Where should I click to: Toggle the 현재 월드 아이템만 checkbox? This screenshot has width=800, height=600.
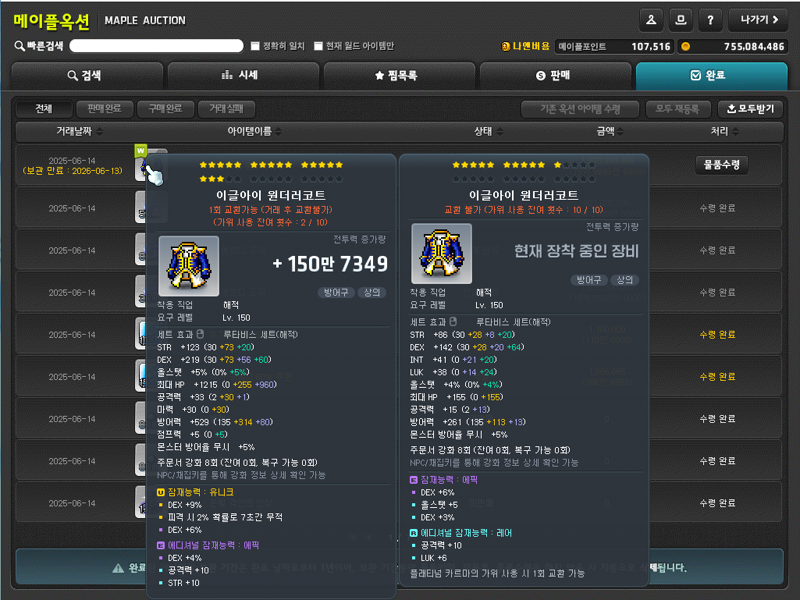click(318, 46)
